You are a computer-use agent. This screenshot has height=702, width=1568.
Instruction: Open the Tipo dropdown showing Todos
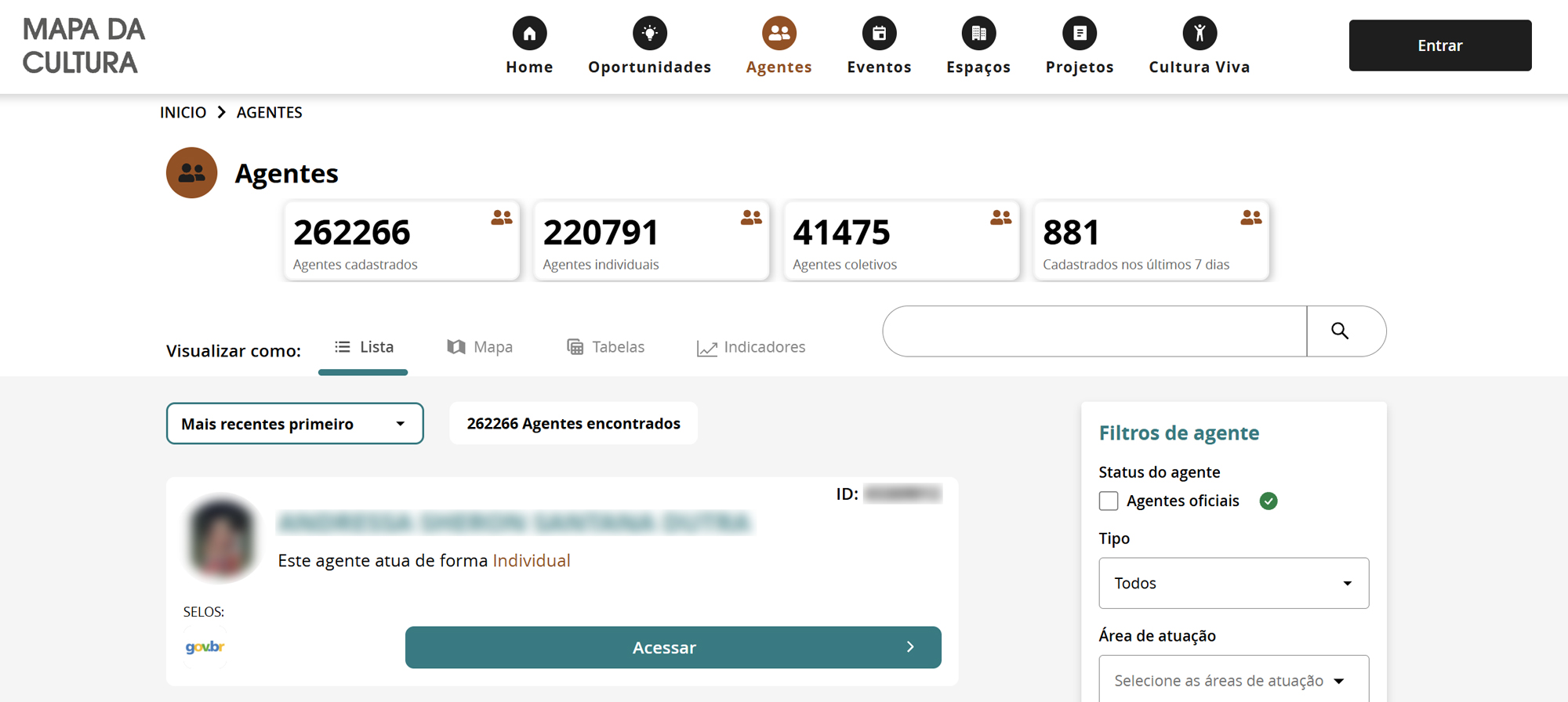[x=1234, y=583]
